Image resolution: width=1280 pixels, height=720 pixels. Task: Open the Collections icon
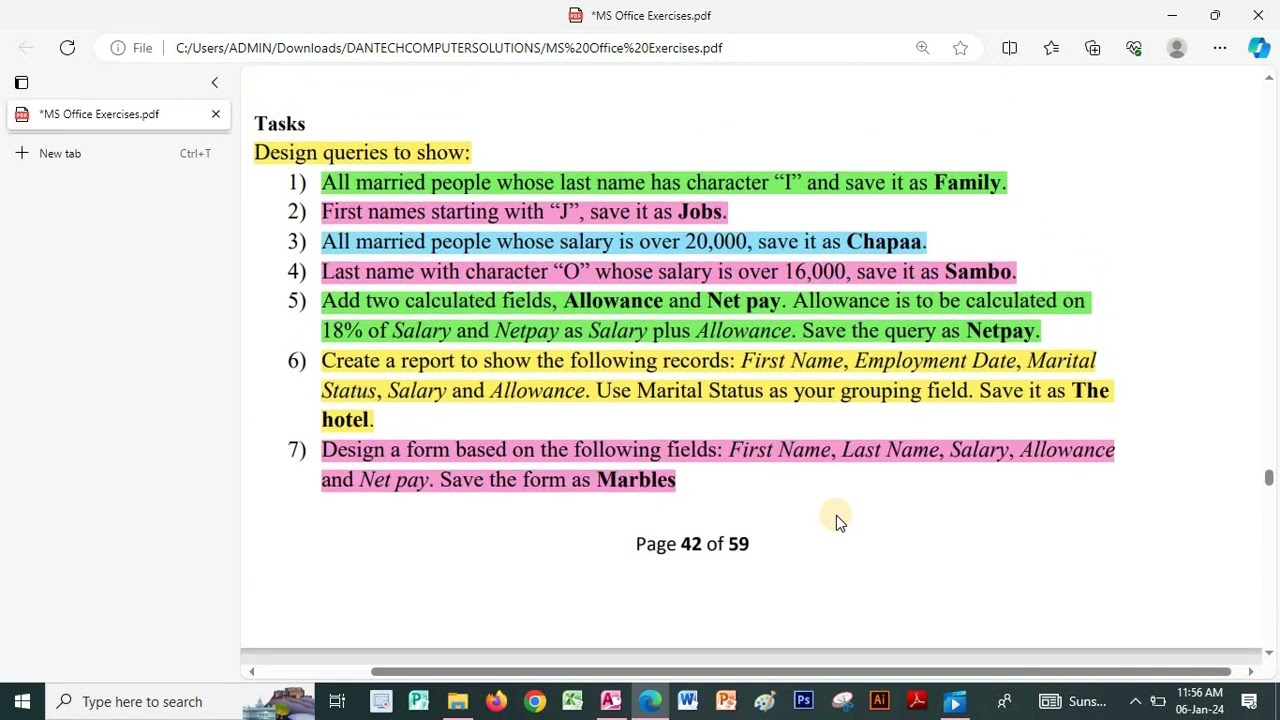click(x=1093, y=48)
